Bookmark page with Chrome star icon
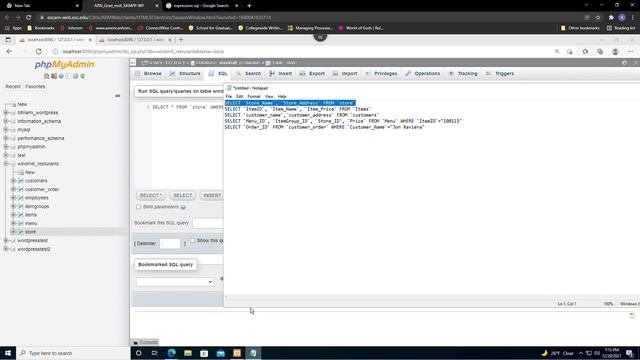The width and height of the screenshot is (640, 360). coord(598,18)
